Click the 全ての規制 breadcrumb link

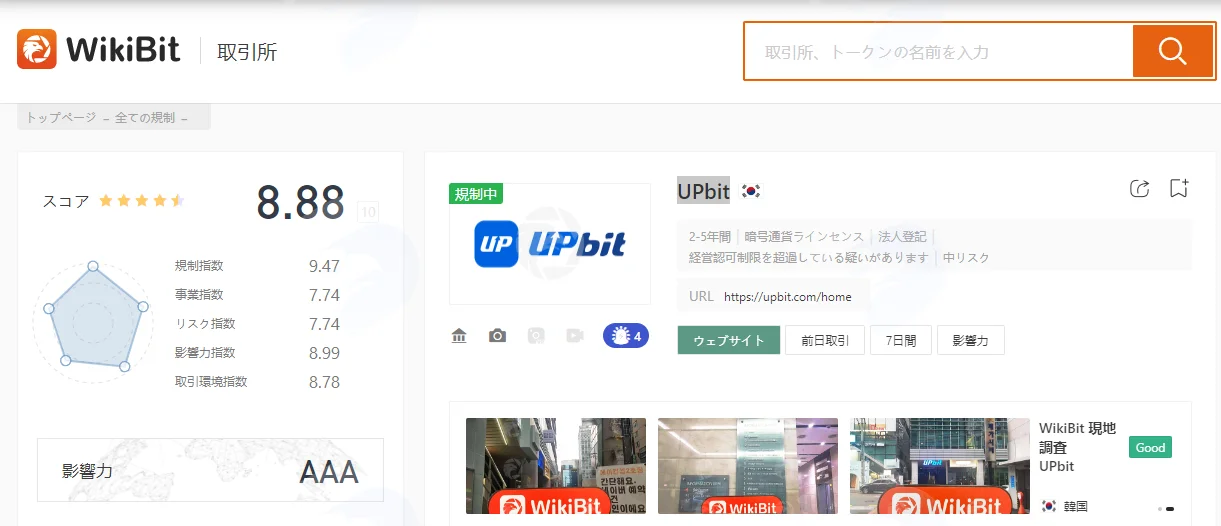pyautogui.click(x=145, y=118)
